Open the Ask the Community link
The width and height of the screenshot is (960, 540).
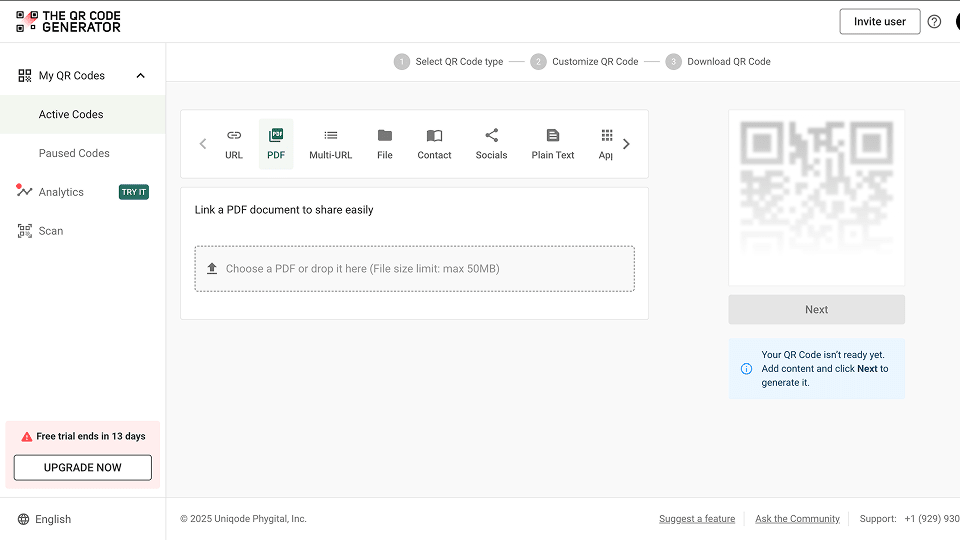pyautogui.click(x=797, y=519)
